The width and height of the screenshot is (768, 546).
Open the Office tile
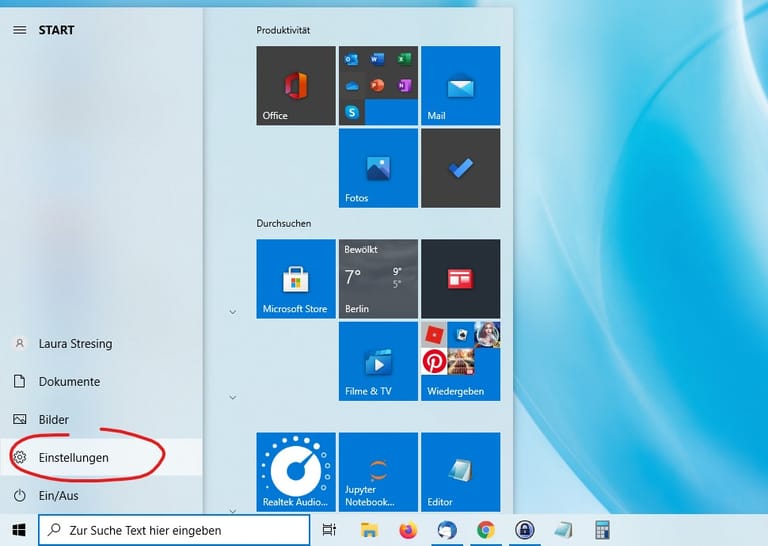pos(296,86)
